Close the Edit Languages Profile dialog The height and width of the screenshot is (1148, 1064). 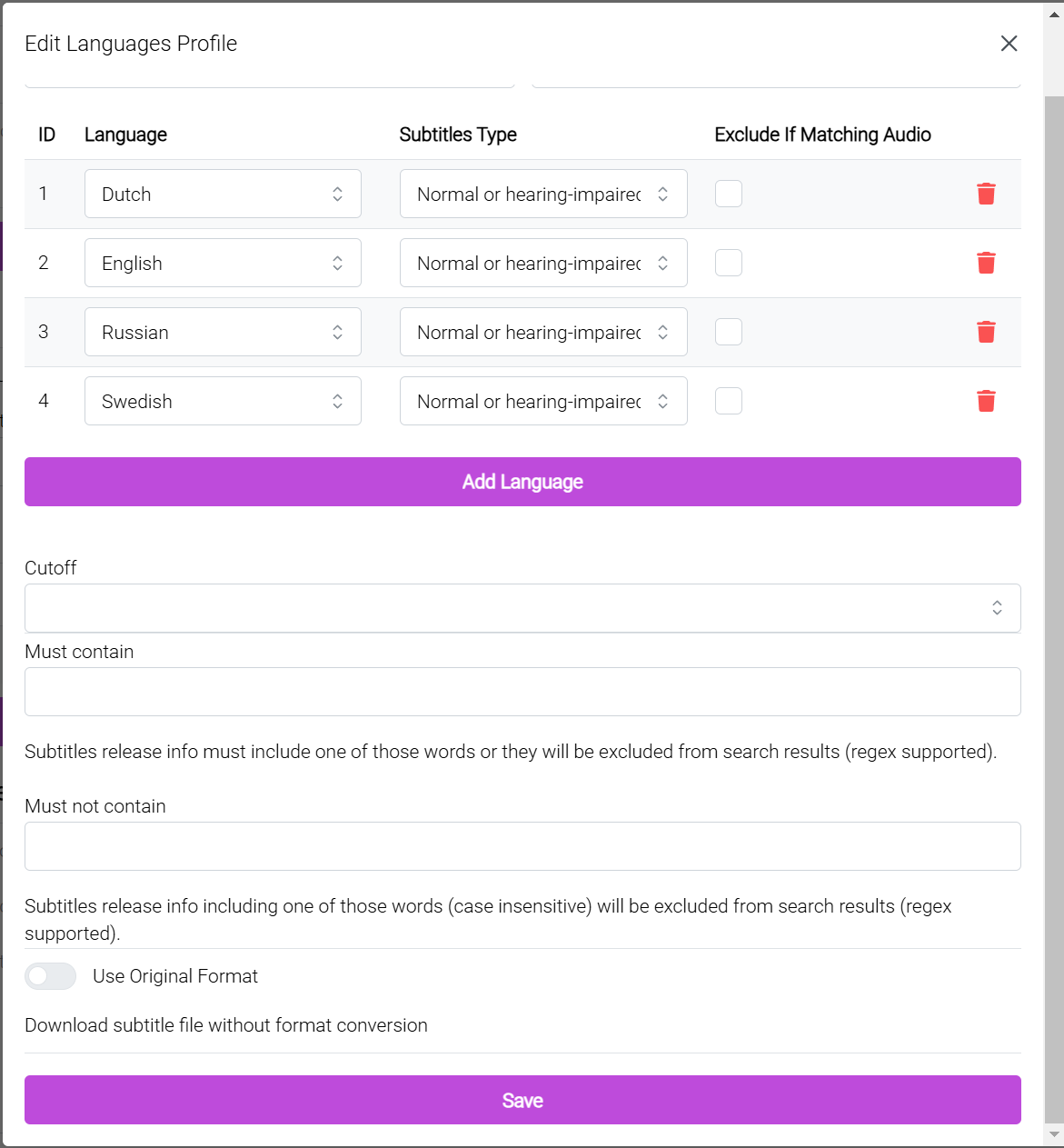click(1009, 44)
